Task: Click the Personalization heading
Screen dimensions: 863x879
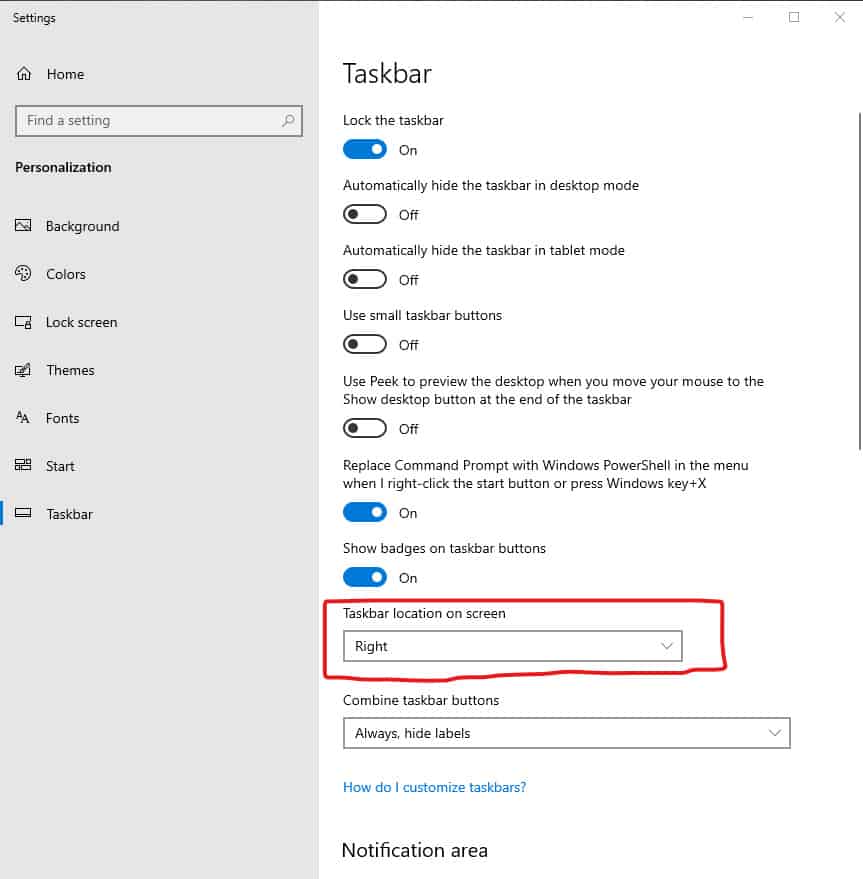Action: (63, 167)
